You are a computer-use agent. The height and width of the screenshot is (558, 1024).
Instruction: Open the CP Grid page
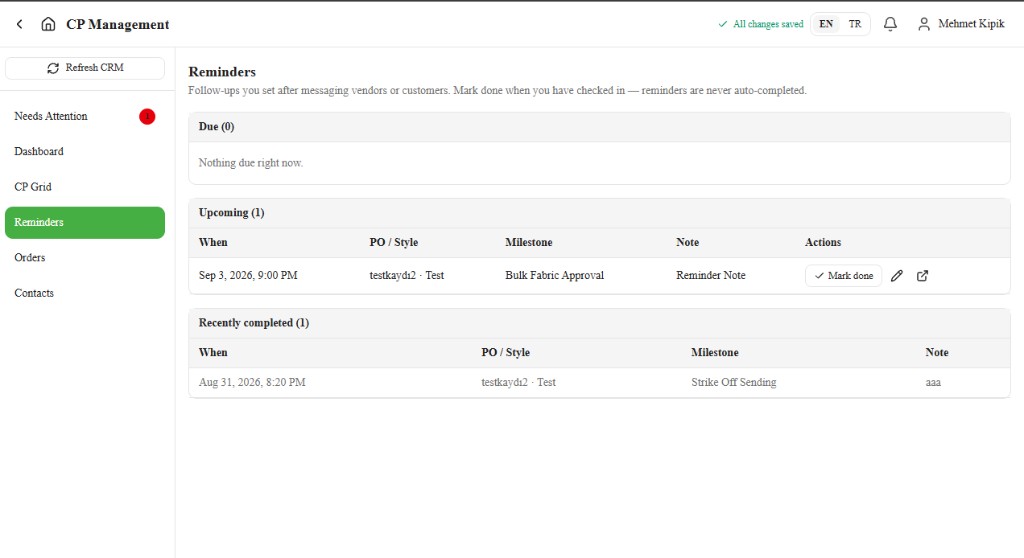coord(85,187)
